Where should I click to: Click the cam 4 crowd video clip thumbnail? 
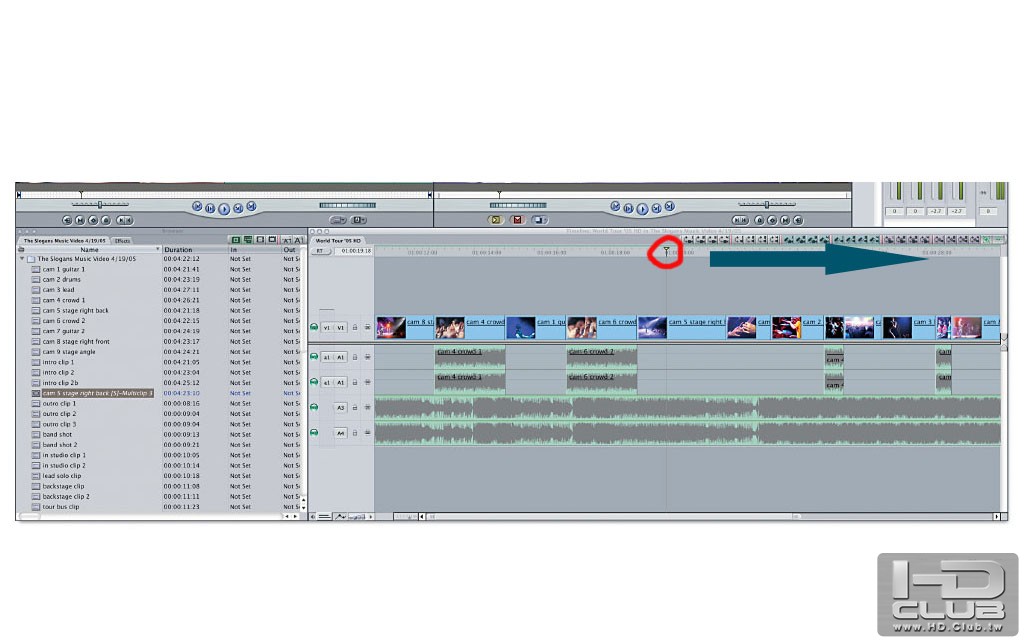coord(450,327)
